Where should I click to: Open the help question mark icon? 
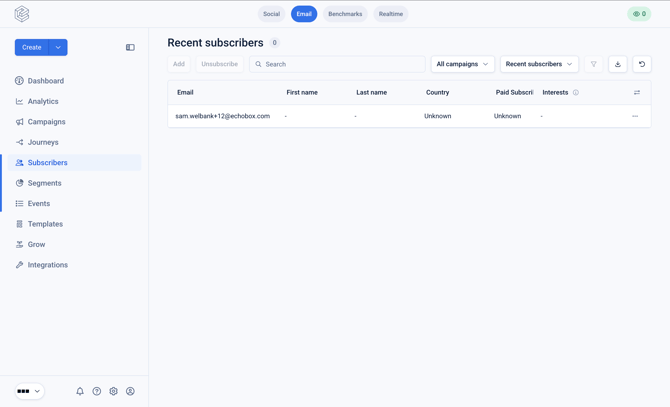pyautogui.click(x=97, y=391)
